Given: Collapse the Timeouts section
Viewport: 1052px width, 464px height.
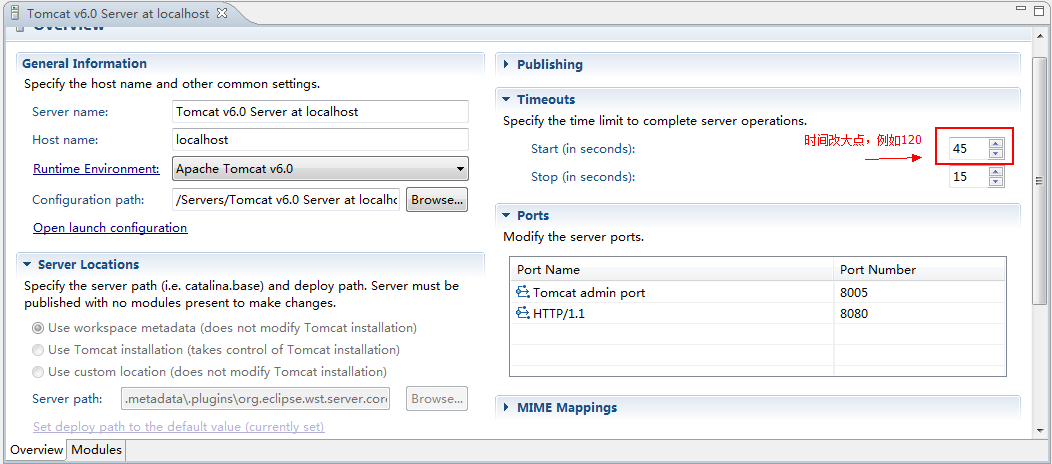Looking at the screenshot, I should pyautogui.click(x=507, y=99).
